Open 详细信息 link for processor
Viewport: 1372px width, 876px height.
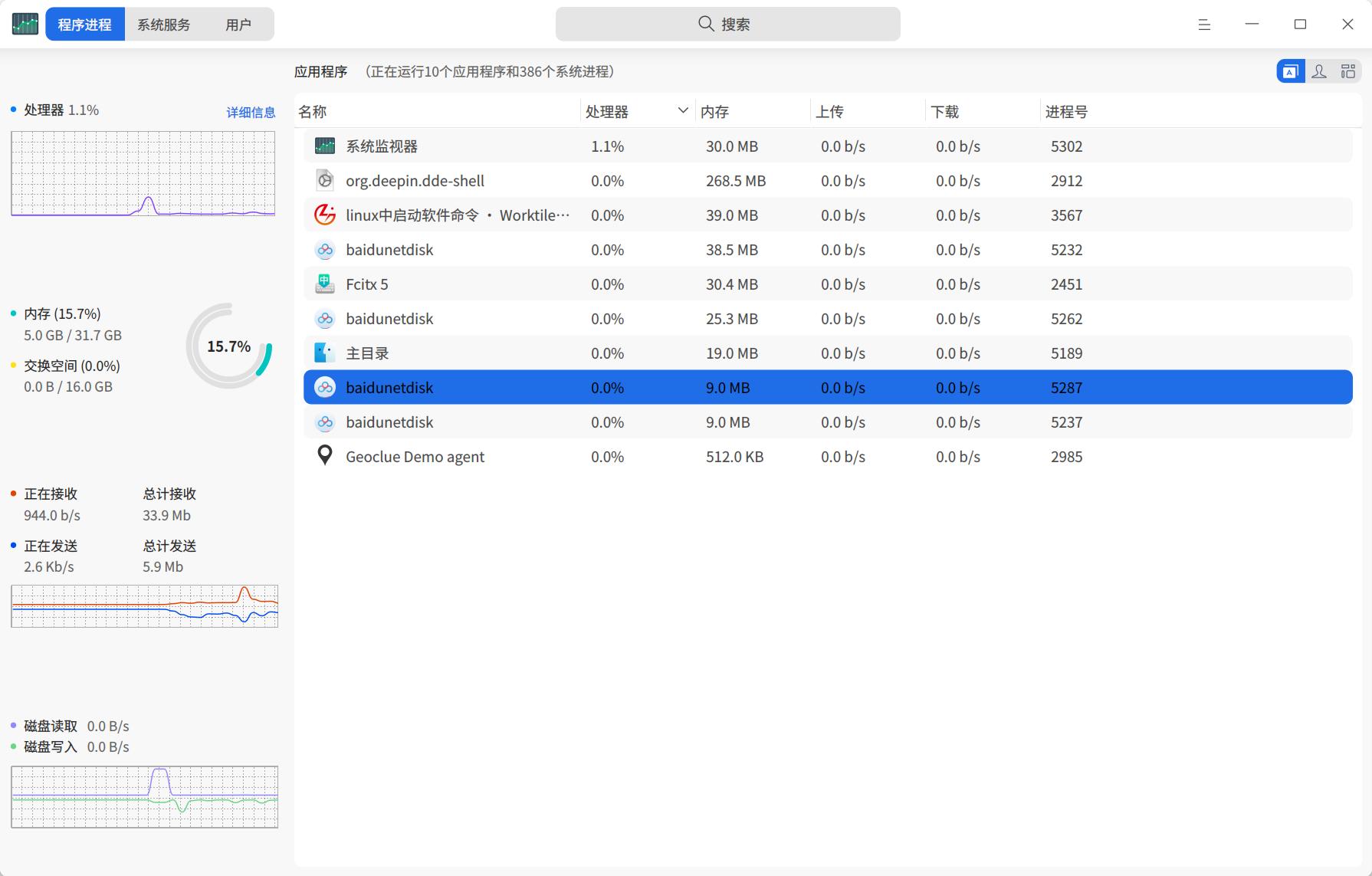click(x=251, y=112)
